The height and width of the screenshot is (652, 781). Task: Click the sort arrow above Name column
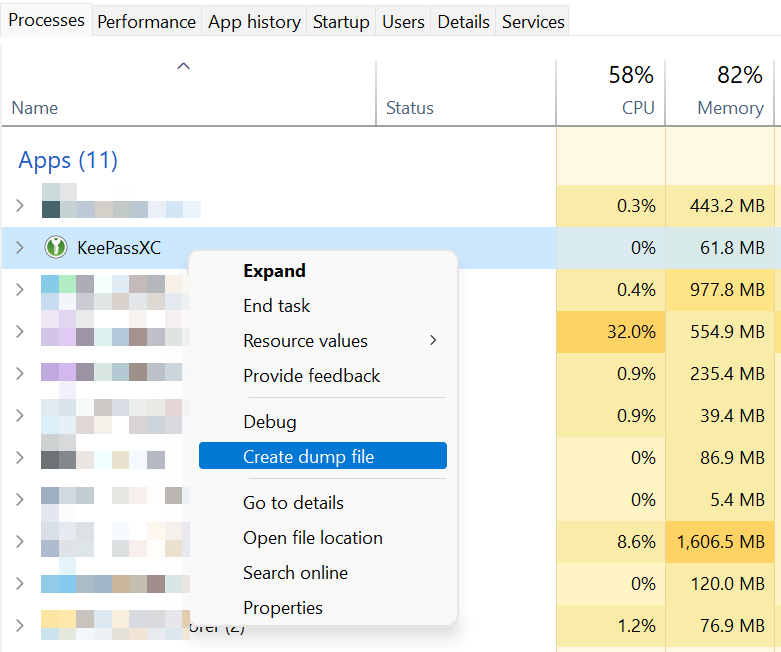pos(184,66)
